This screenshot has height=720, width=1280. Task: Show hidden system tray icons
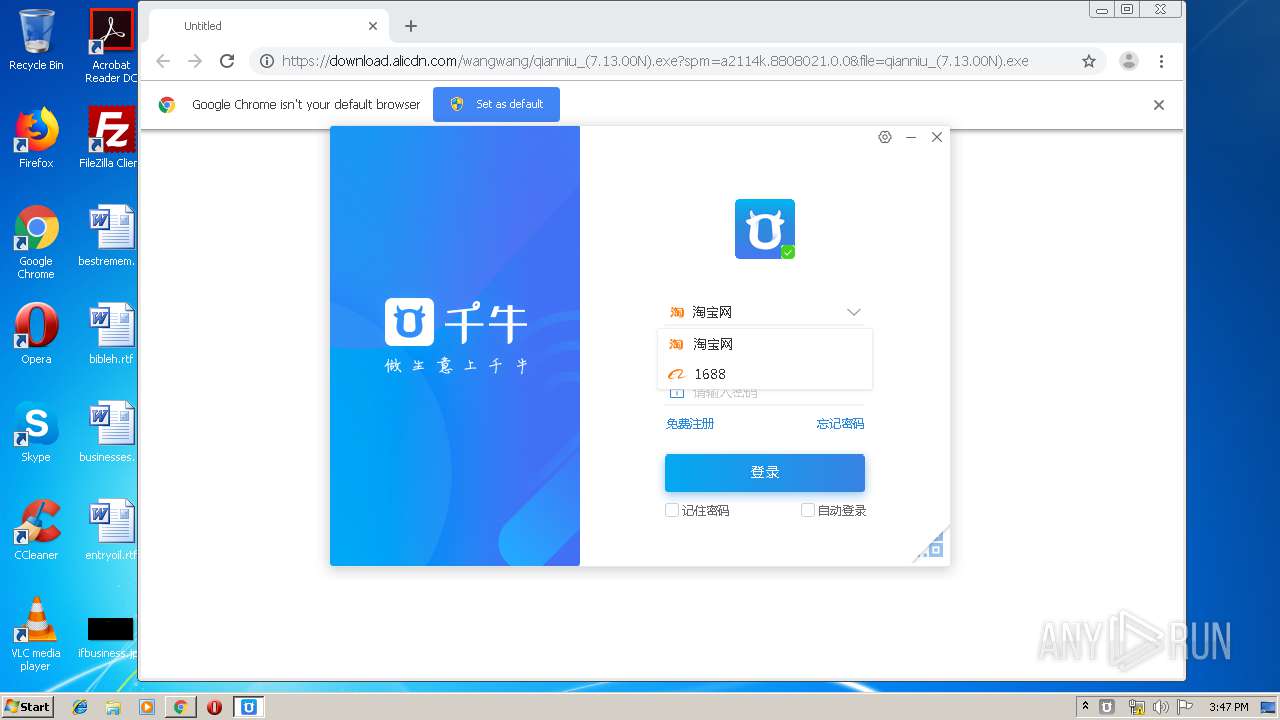pyautogui.click(x=1085, y=707)
